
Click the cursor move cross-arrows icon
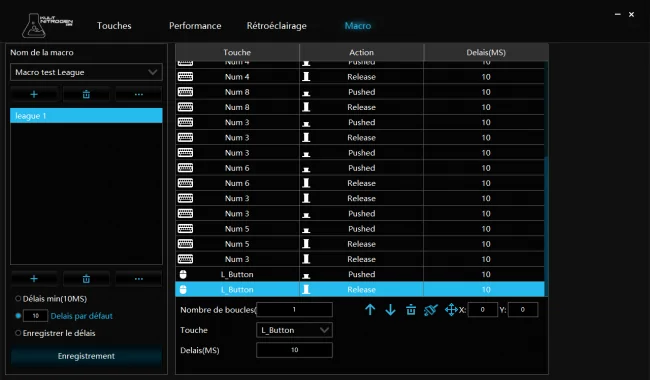tap(451, 310)
